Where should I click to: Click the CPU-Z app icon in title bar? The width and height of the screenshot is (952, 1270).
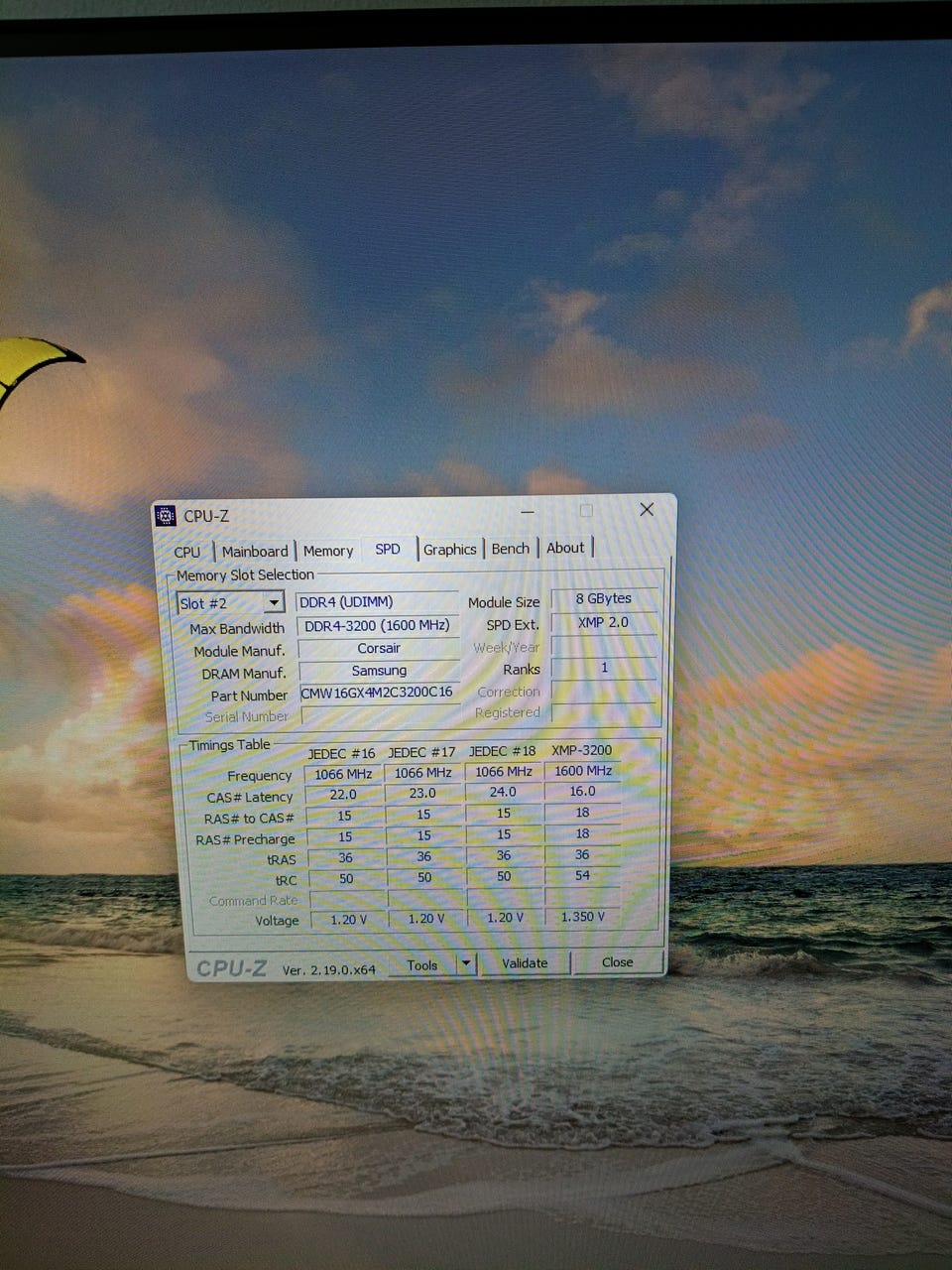pyautogui.click(x=167, y=516)
